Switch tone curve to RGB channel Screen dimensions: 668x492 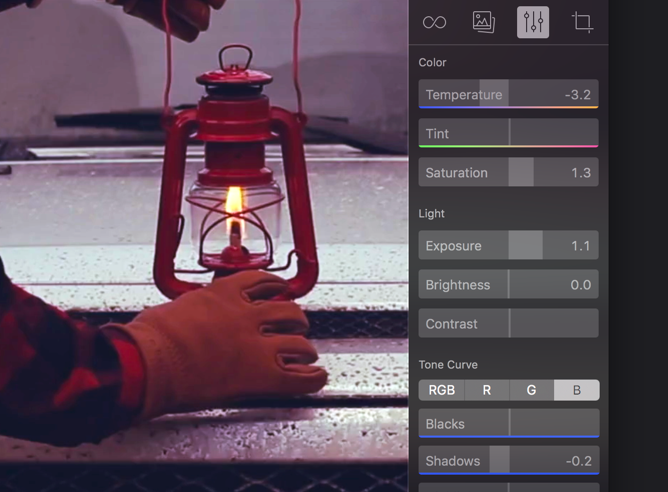tap(441, 390)
